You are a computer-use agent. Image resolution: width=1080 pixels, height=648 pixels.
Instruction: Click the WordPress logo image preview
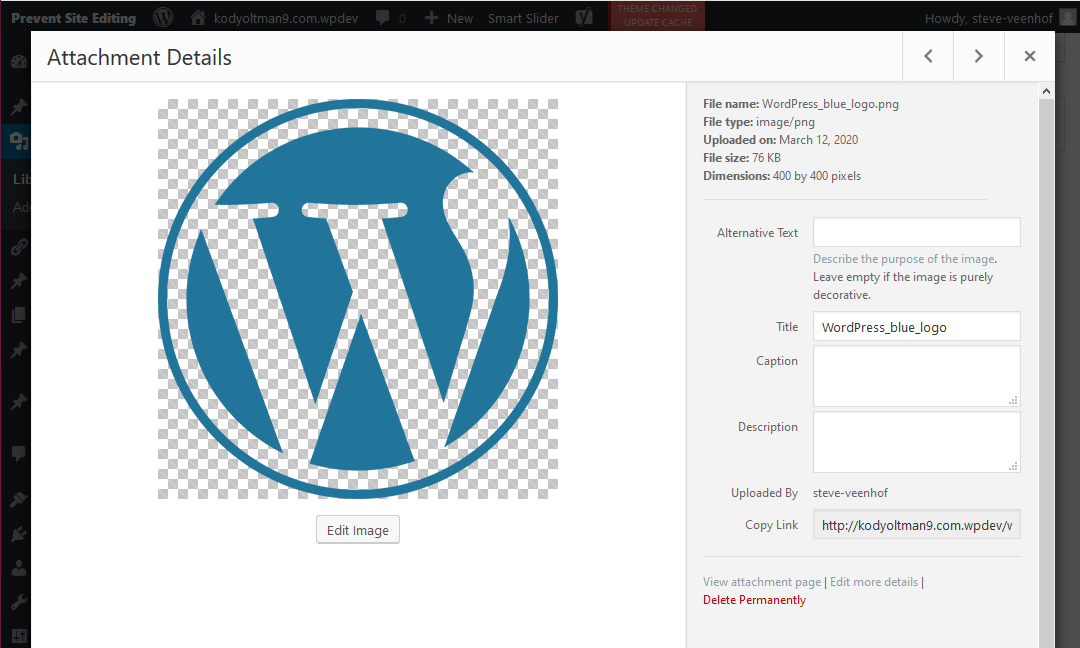coord(357,299)
